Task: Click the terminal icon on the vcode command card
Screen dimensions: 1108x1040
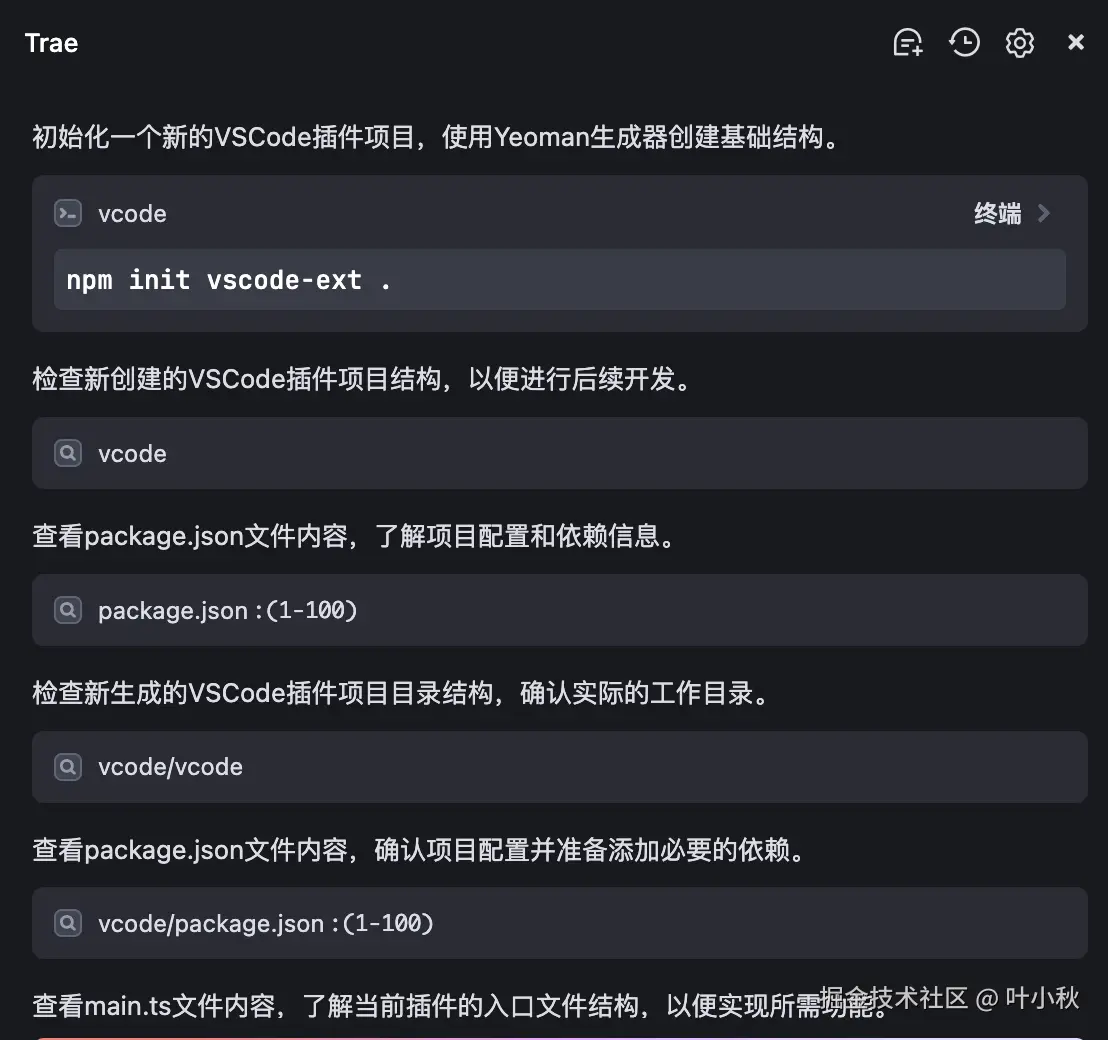Action: 66,213
